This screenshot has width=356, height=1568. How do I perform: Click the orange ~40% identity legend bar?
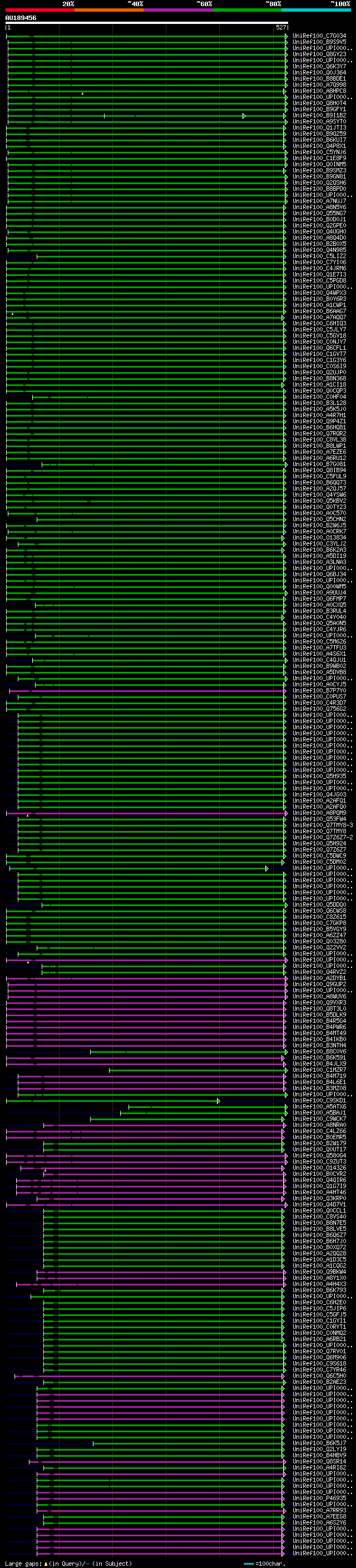tap(109, 10)
